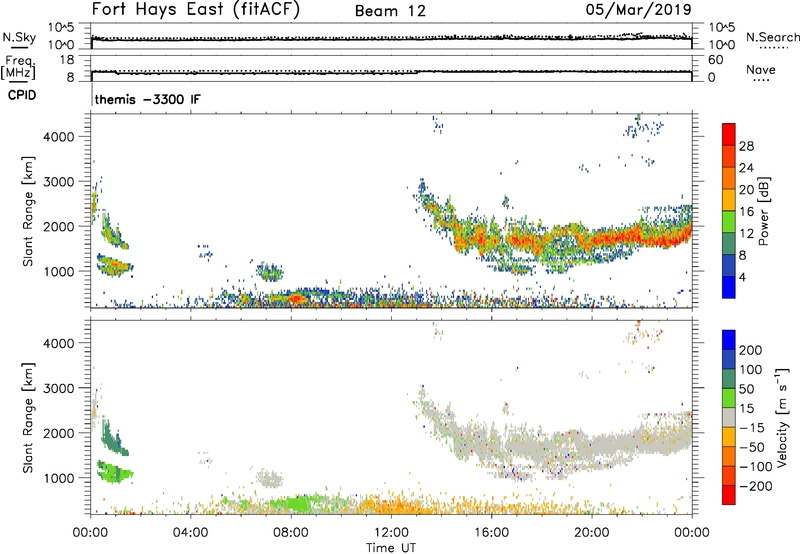Click the "4" label on Power colorbar
Screen dimensions: 800x554
tap(743, 277)
